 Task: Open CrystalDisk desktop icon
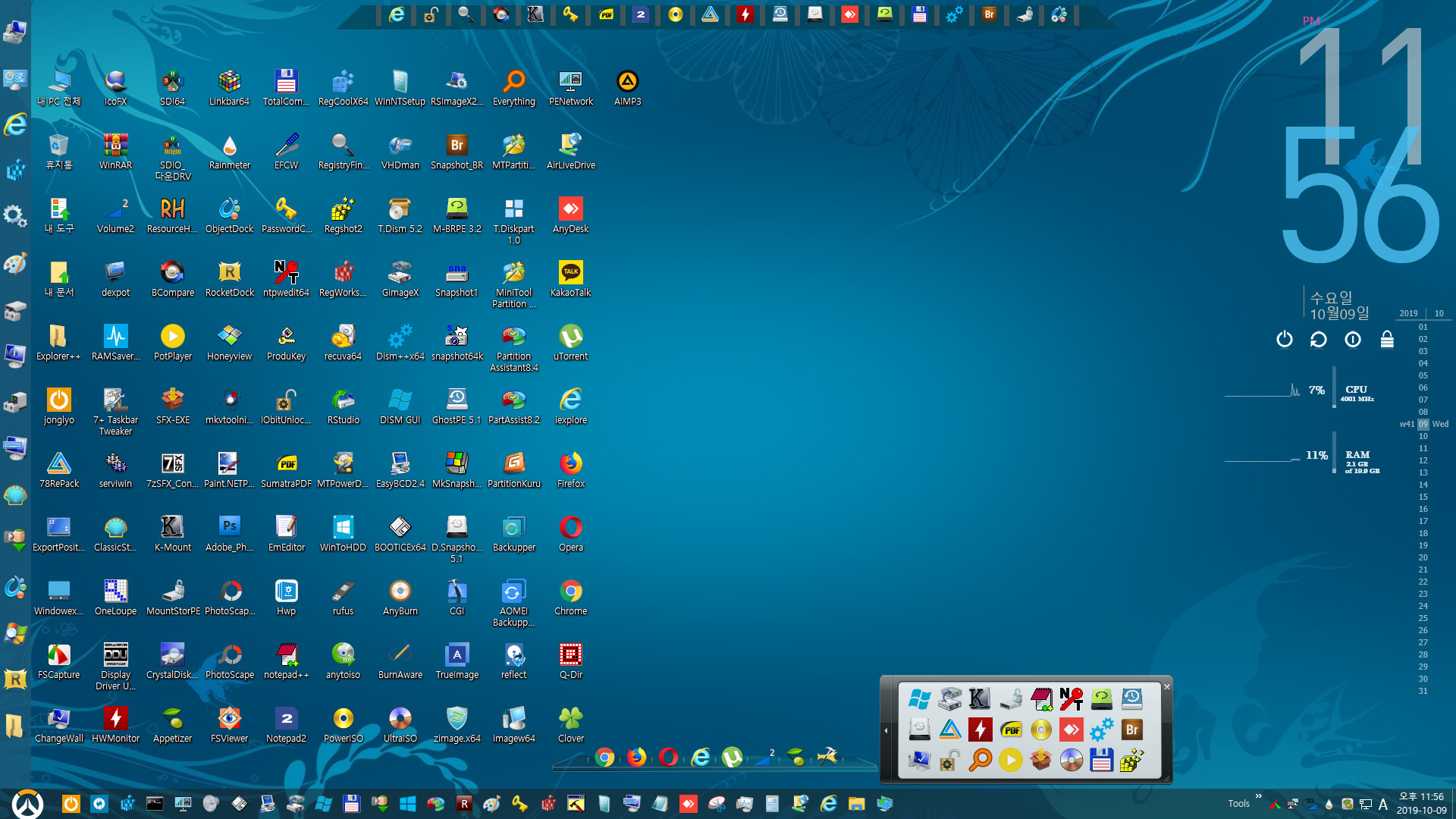click(172, 661)
